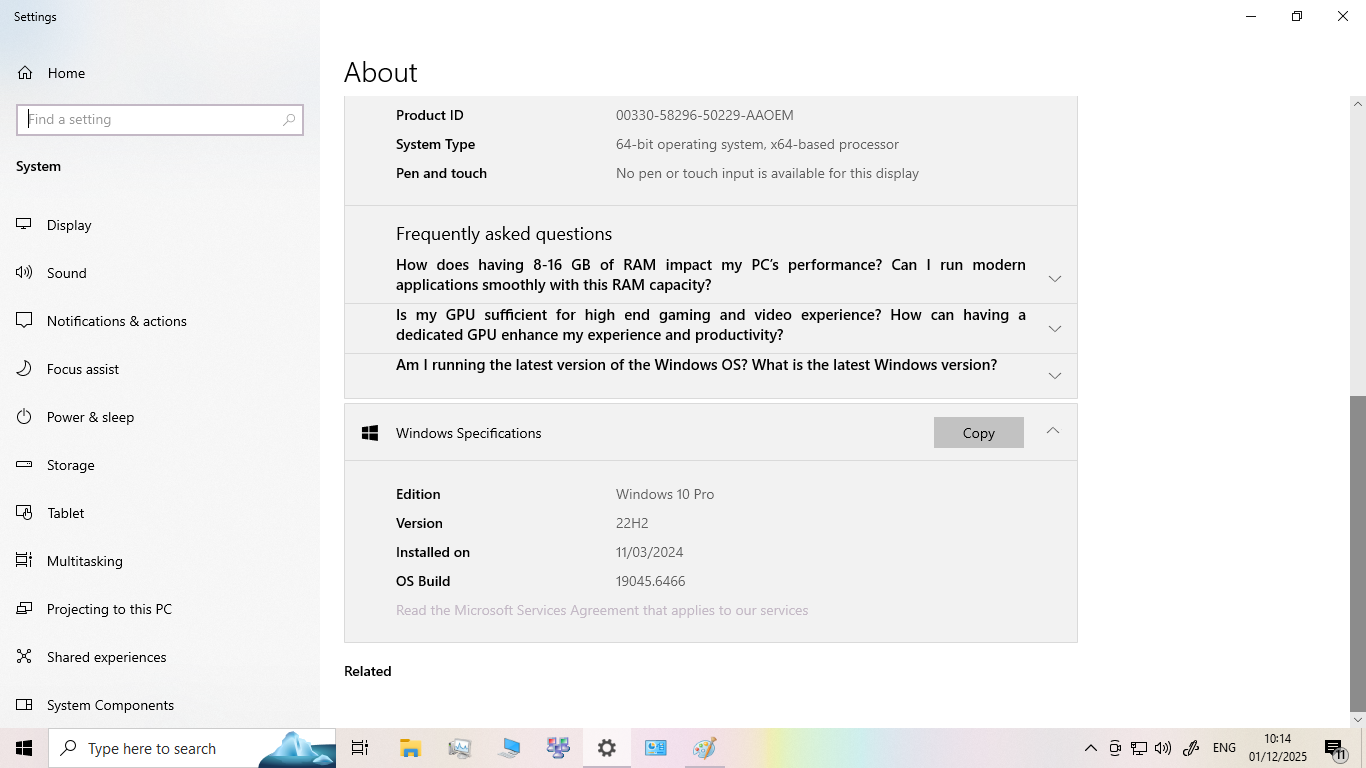Open the Storage drive icon
The image size is (1366, 768).
(x=25, y=465)
